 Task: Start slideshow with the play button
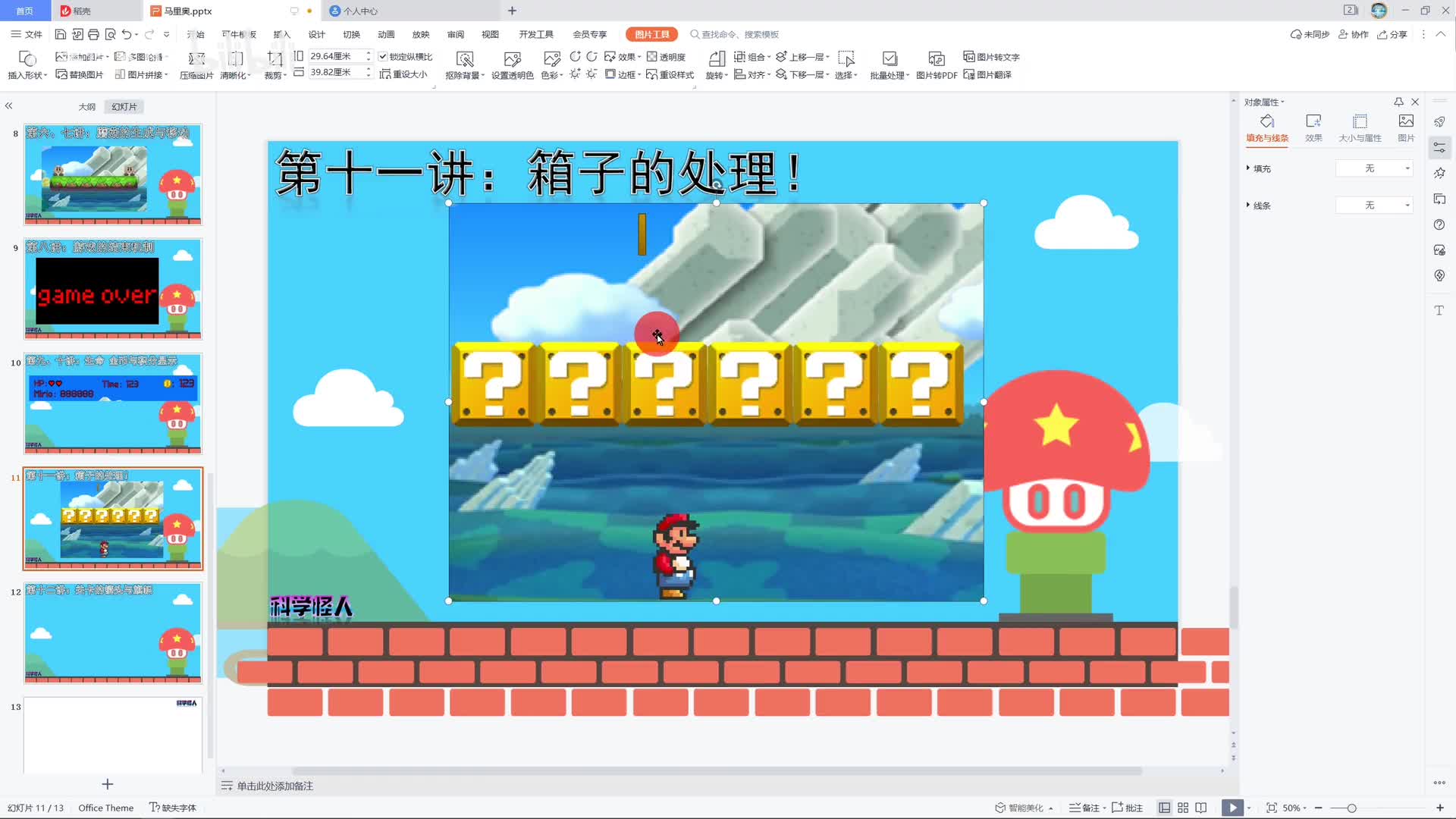tap(1232, 808)
